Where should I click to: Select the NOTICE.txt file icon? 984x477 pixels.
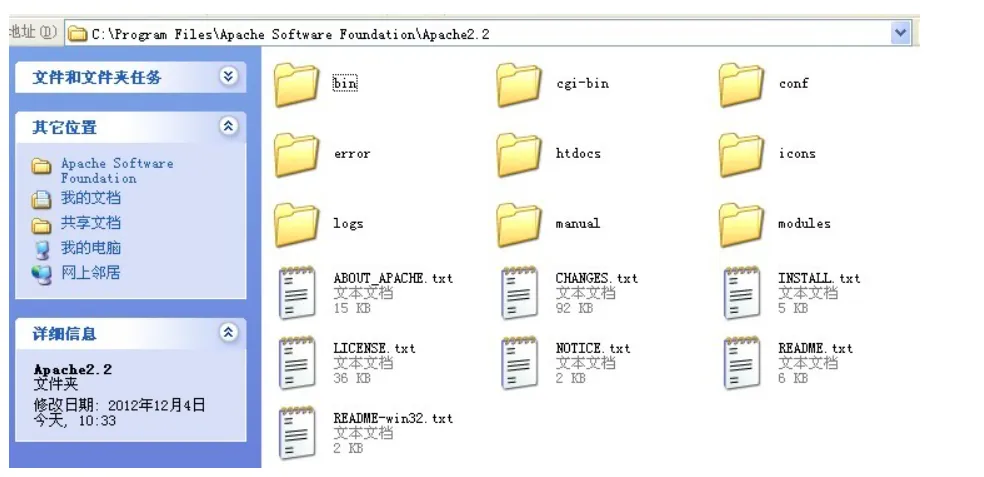(x=520, y=363)
